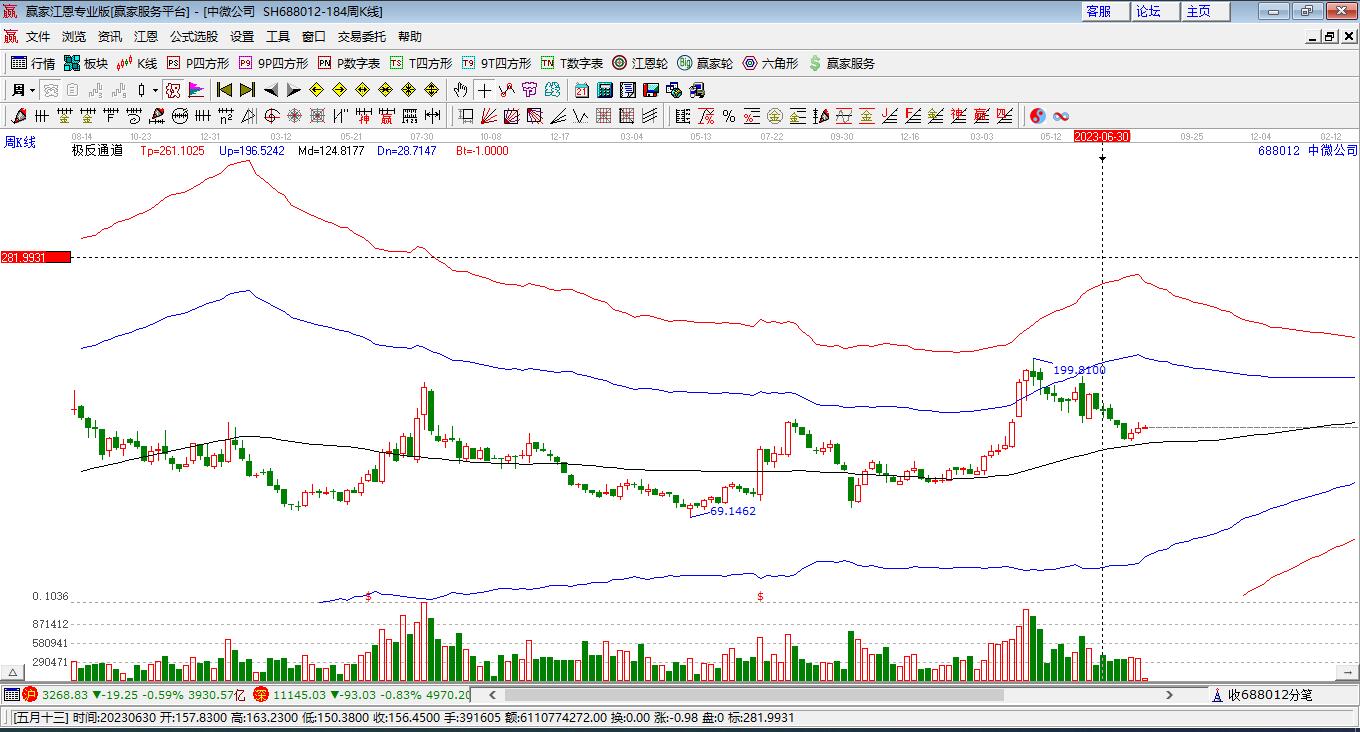Open the 六角形 hexagon tool
1360x732 pixels.
coord(770,63)
